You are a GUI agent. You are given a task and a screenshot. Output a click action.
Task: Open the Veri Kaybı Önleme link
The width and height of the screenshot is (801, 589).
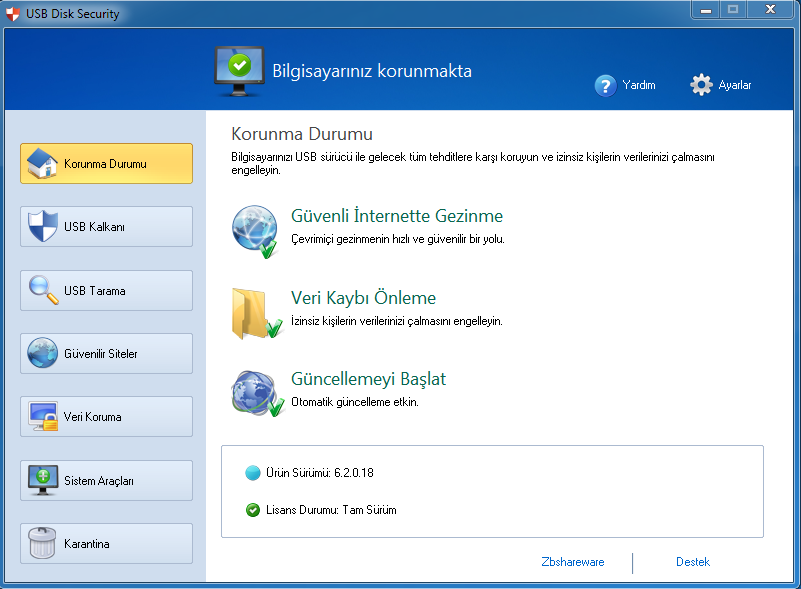(x=363, y=297)
